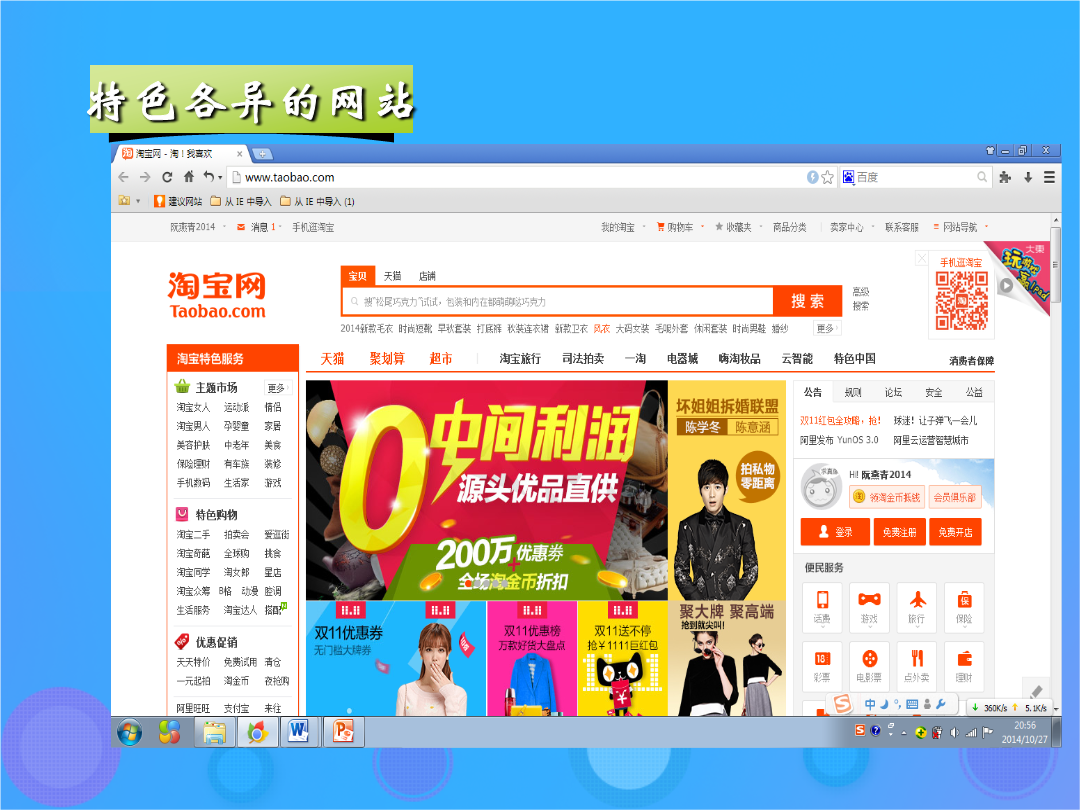
Task: Open the 建议网站 bookmark
Action: point(178,201)
